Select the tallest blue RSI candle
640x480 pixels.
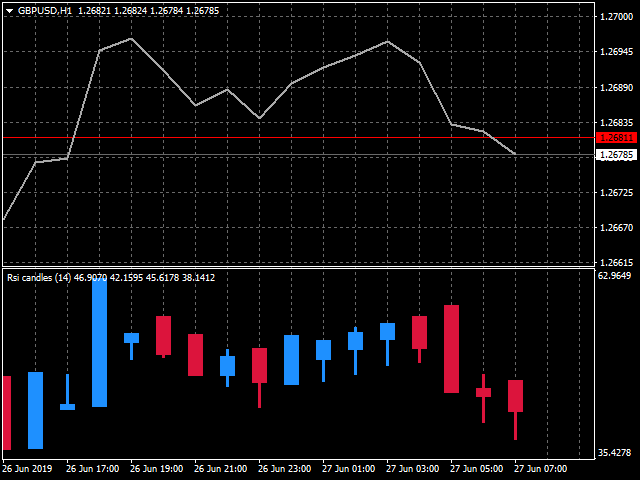99,342
